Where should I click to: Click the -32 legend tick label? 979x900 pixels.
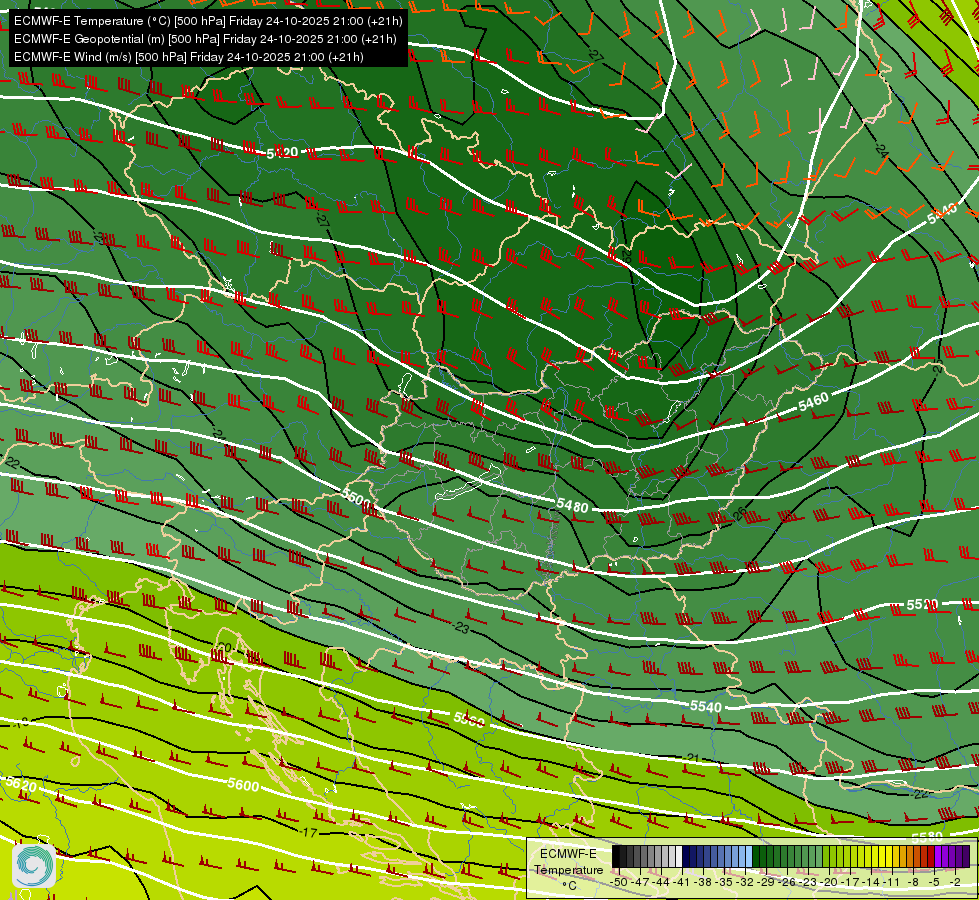[745, 882]
